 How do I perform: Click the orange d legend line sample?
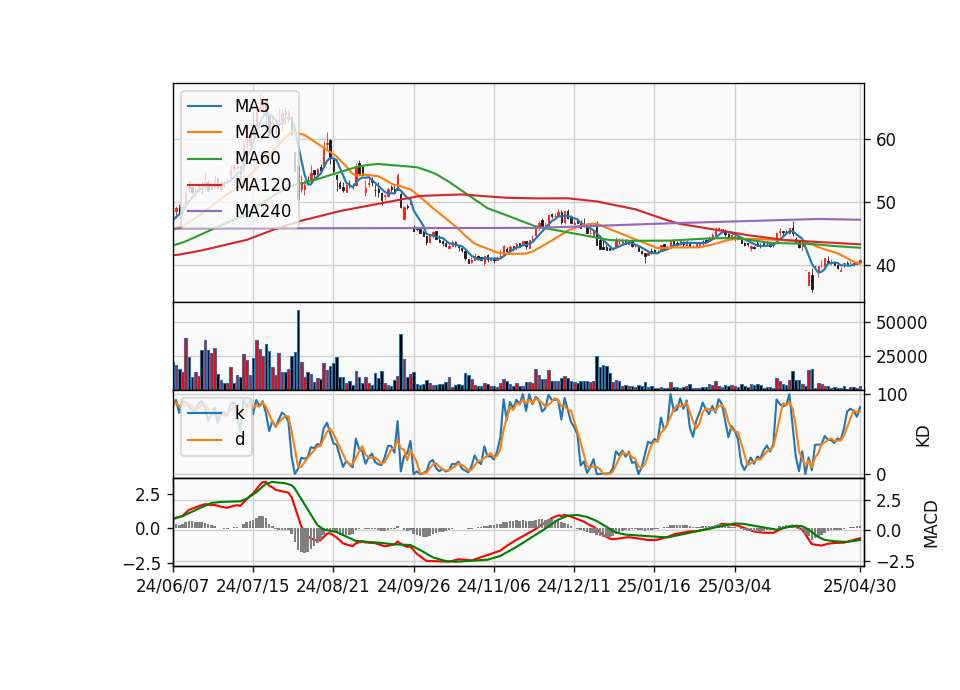[204, 440]
